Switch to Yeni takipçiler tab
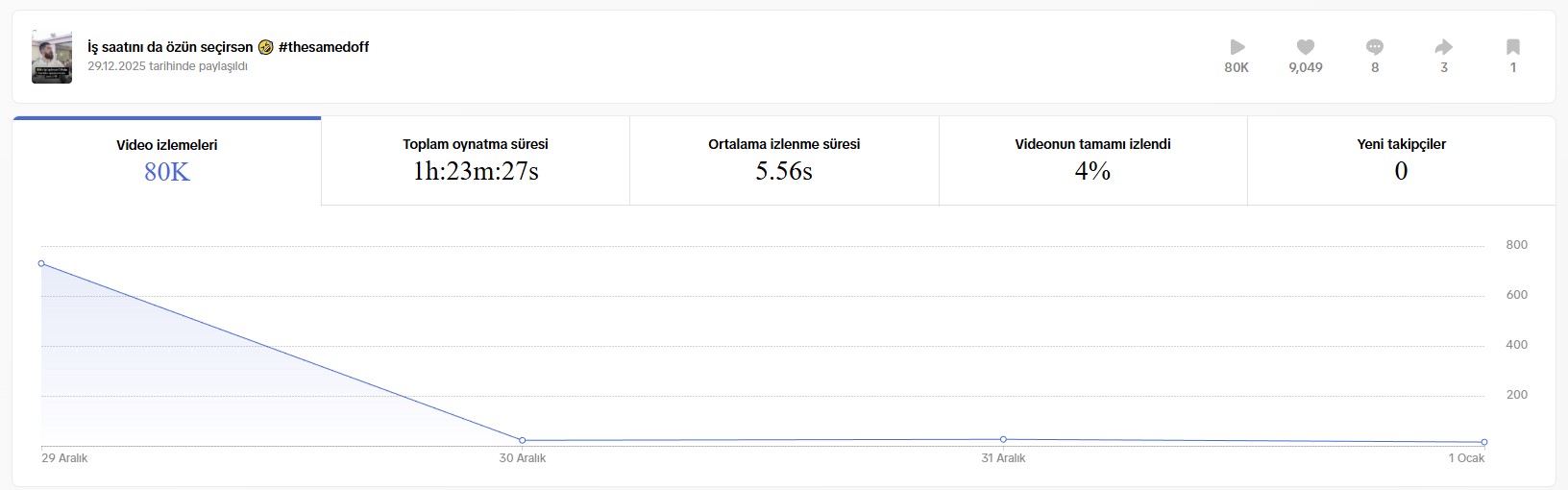1568x490 pixels. 1401,161
